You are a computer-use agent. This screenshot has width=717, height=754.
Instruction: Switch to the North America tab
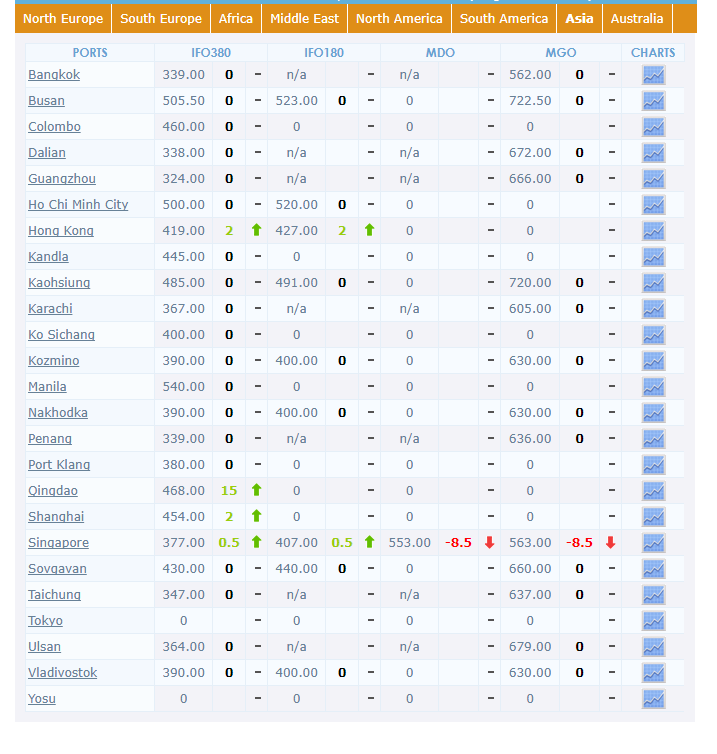pos(399,19)
